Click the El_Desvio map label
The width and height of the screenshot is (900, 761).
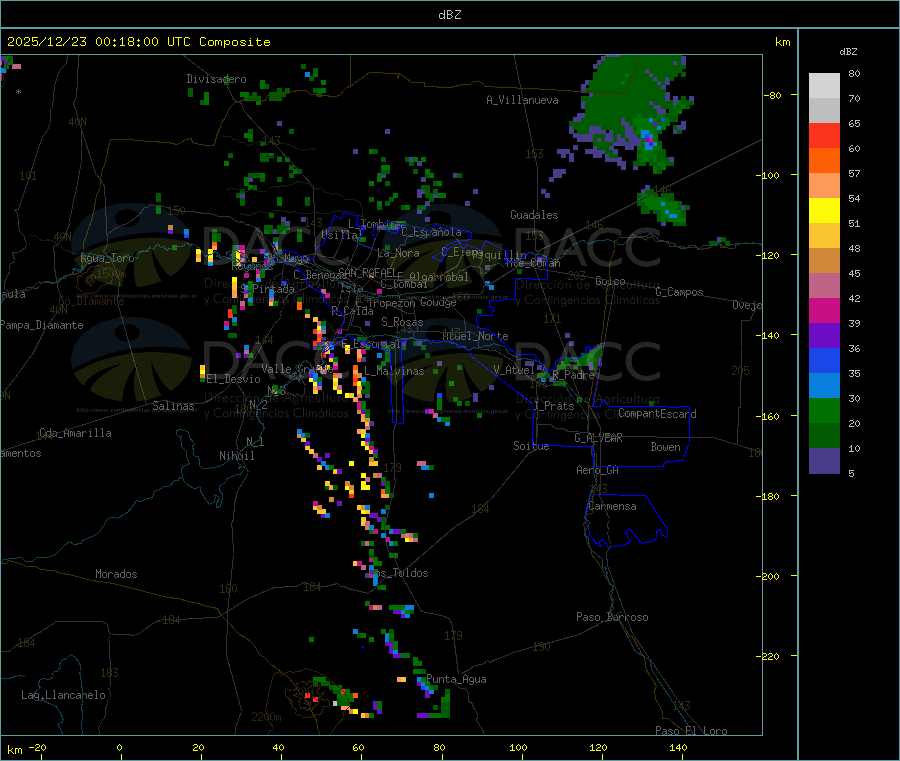[x=234, y=379]
